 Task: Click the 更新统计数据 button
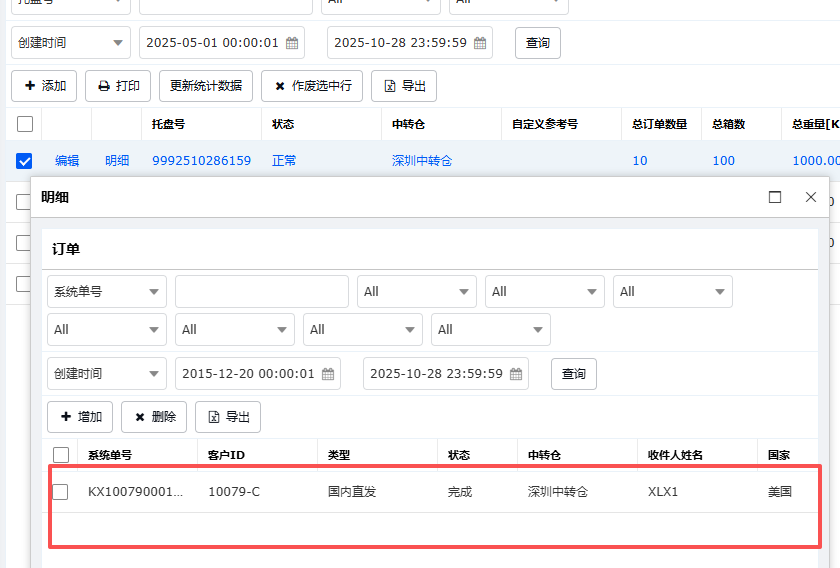[206, 86]
